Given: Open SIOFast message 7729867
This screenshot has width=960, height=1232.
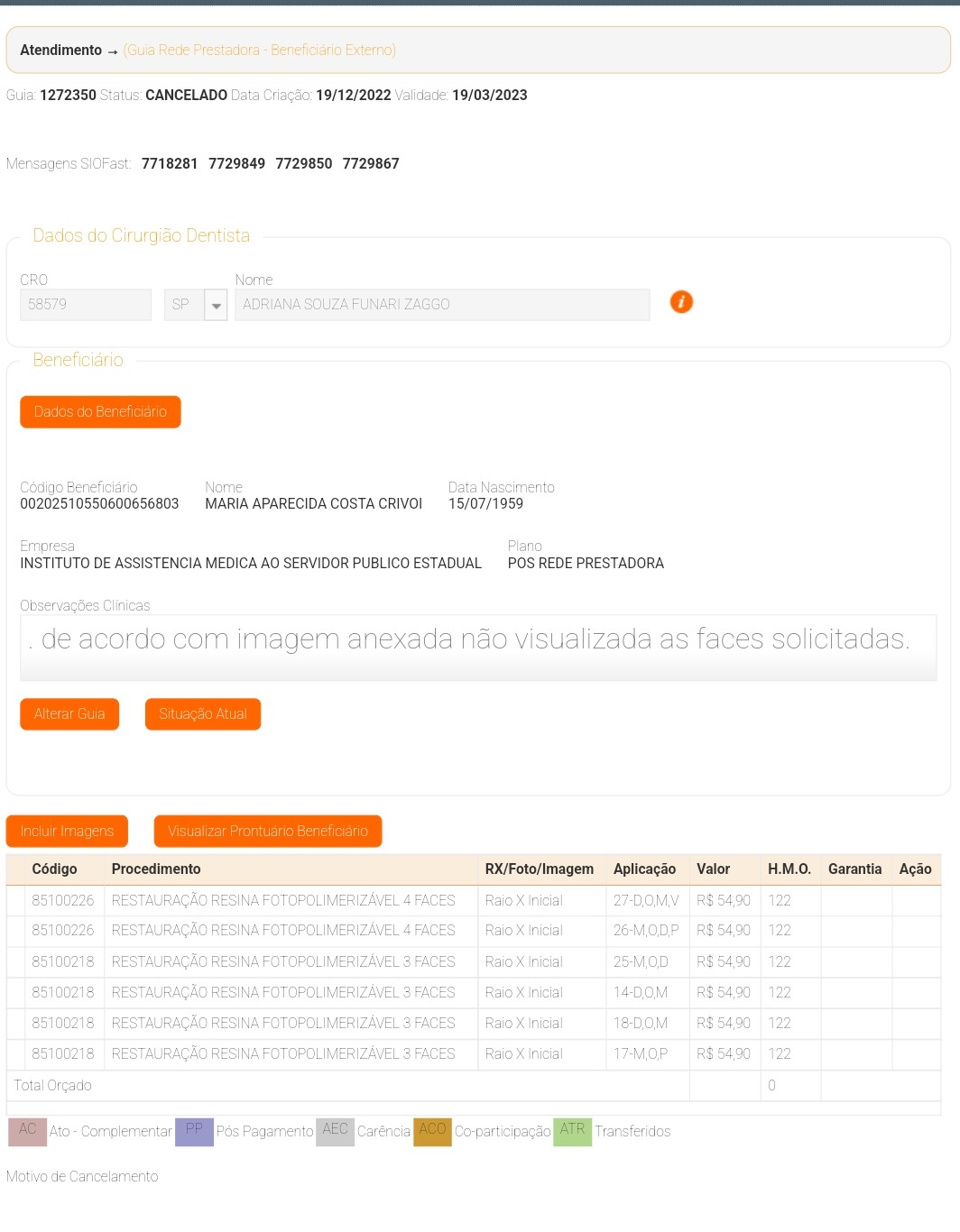Looking at the screenshot, I should (370, 164).
